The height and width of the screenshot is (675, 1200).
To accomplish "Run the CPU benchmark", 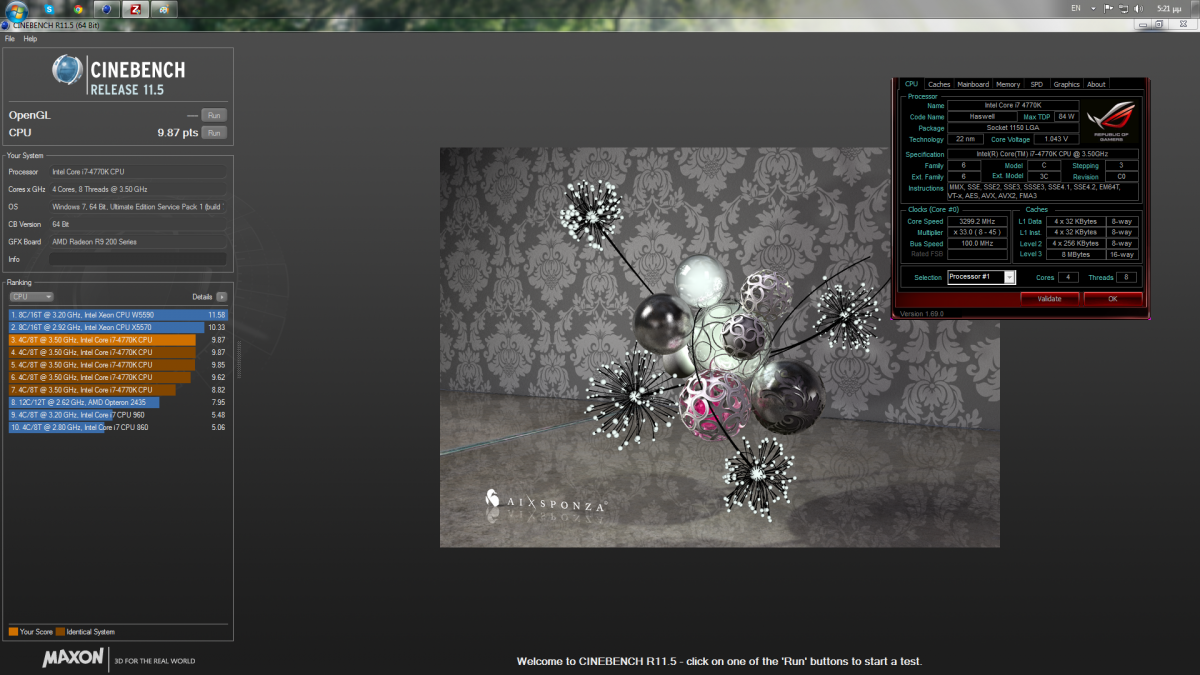I will tap(214, 132).
